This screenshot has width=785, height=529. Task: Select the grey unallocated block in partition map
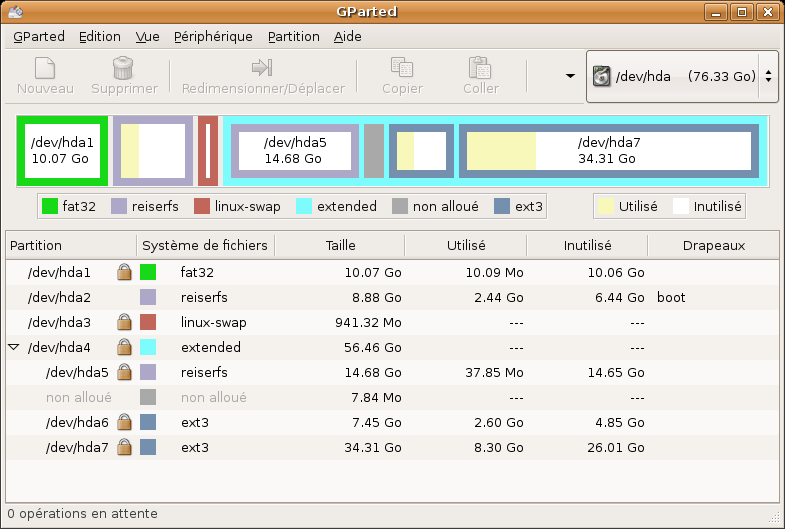click(x=373, y=151)
